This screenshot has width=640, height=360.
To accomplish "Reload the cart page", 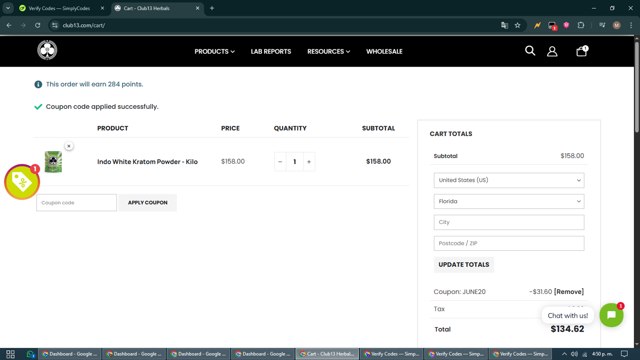I will (38, 25).
